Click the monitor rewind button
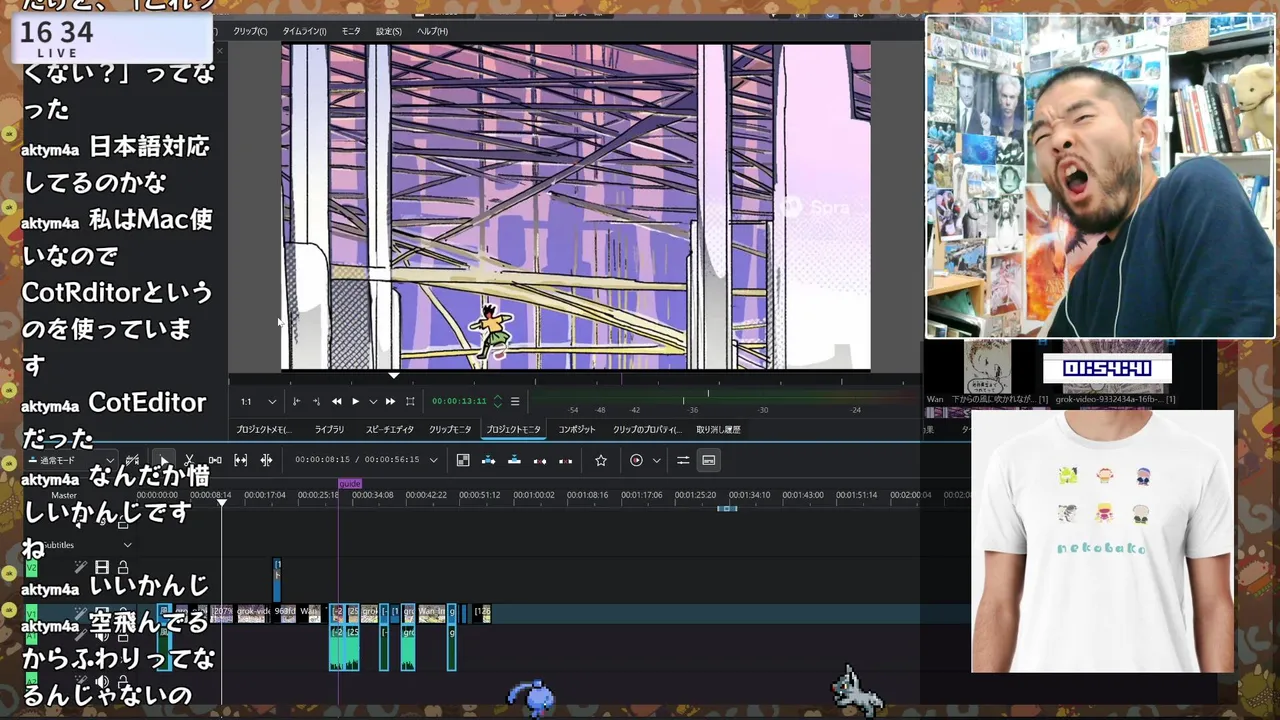This screenshot has width=1280, height=720. [x=336, y=401]
